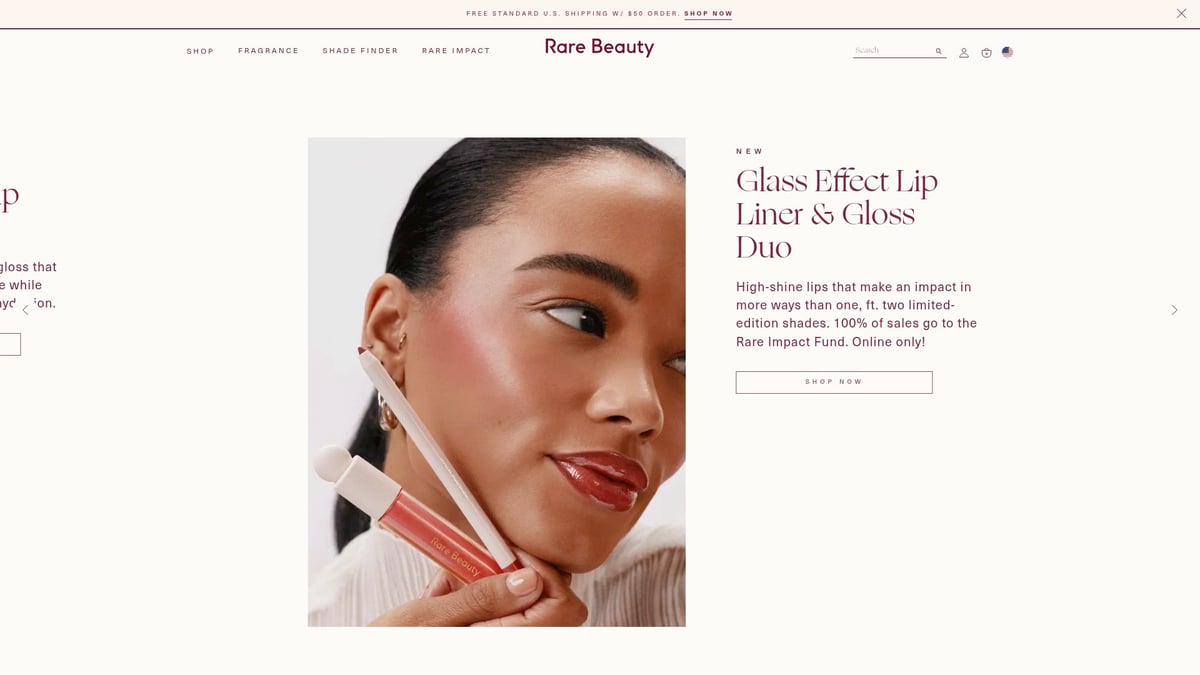Go to next carousel slide arrow

point(1174,310)
